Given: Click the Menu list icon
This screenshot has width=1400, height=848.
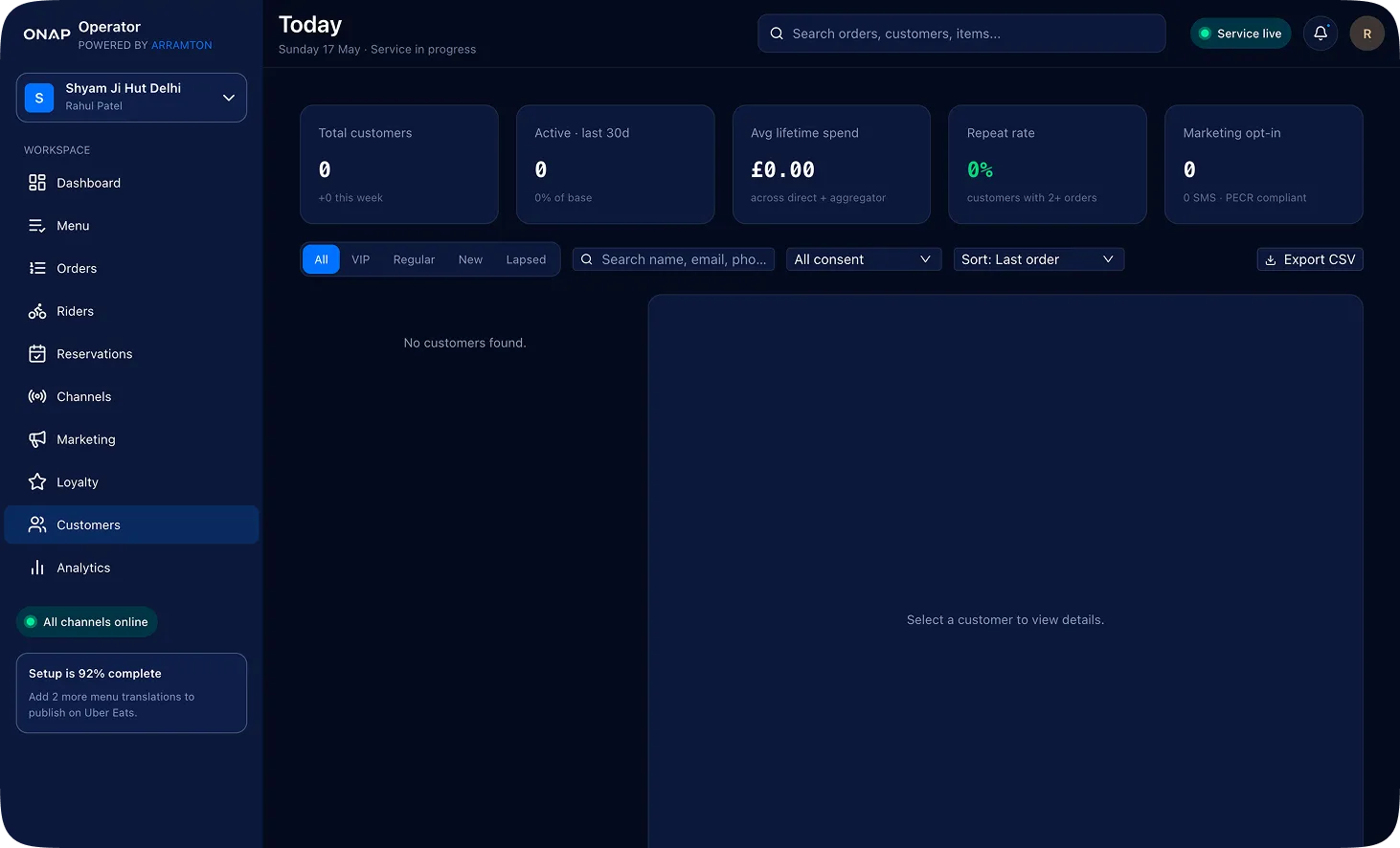Looking at the screenshot, I should pyautogui.click(x=37, y=226).
